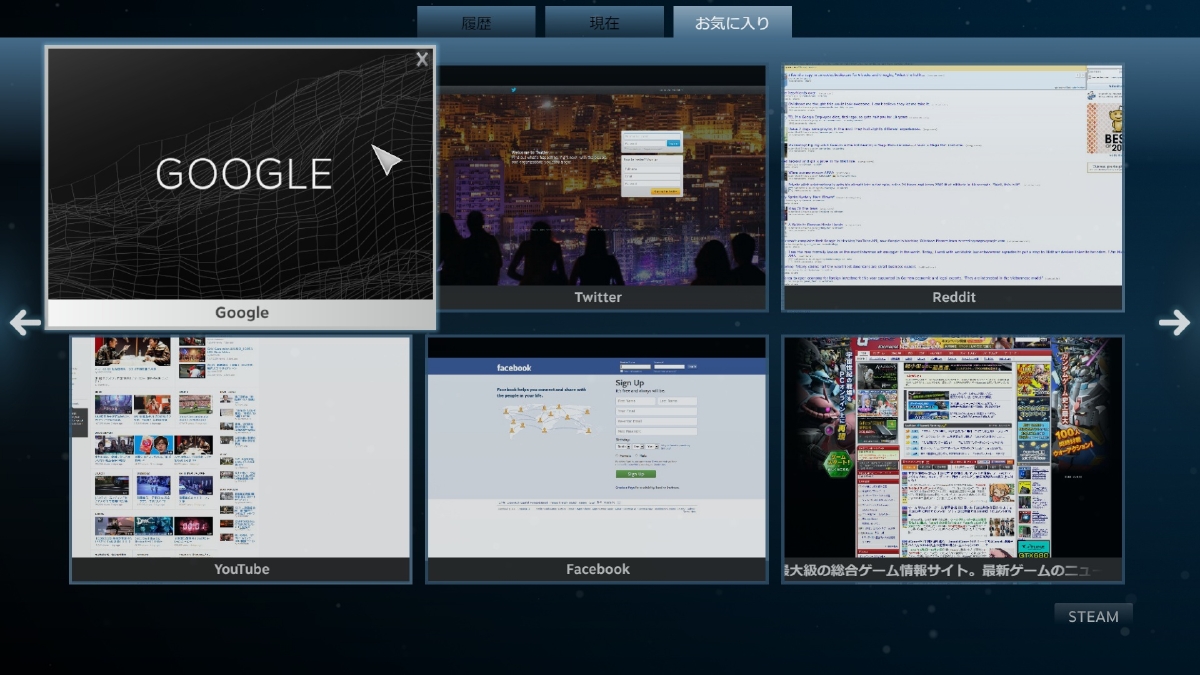Viewport: 1200px width, 675px height.
Task: Go to the next page using right arrow
Action: click(1174, 322)
